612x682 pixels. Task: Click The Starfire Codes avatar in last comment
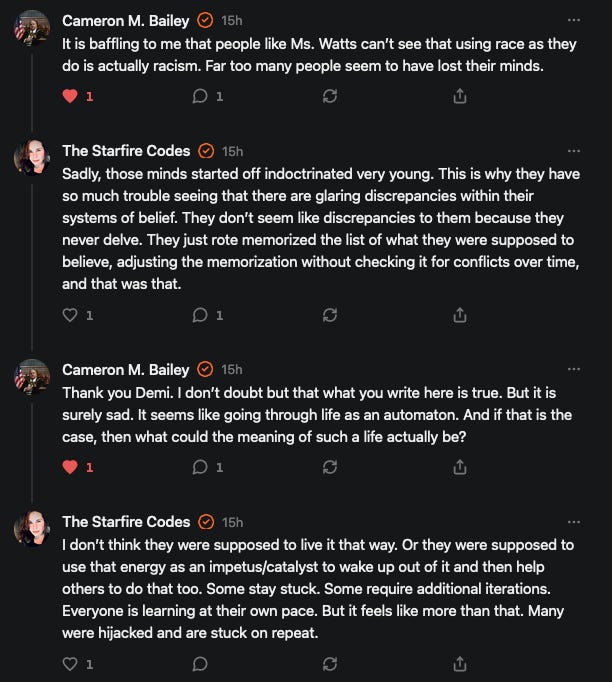tap(32, 528)
